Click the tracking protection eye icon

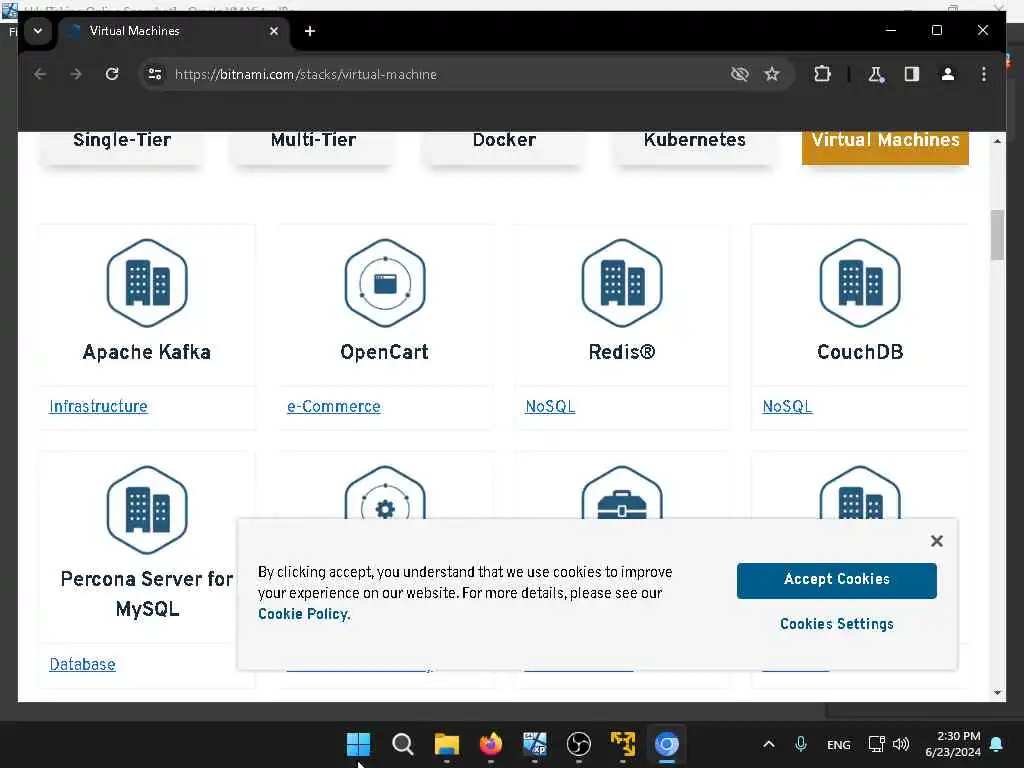point(739,74)
